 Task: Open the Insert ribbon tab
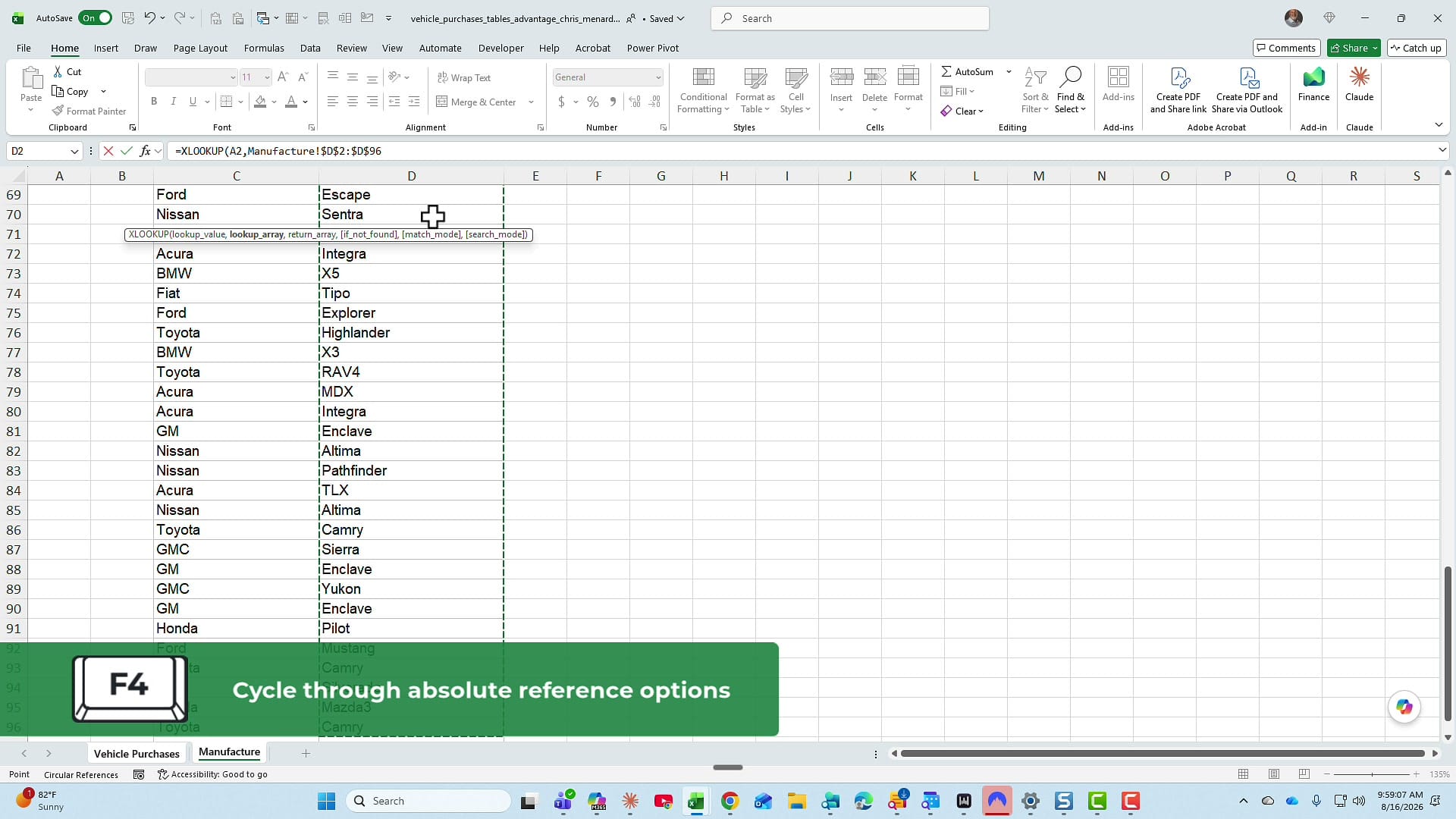(106, 48)
